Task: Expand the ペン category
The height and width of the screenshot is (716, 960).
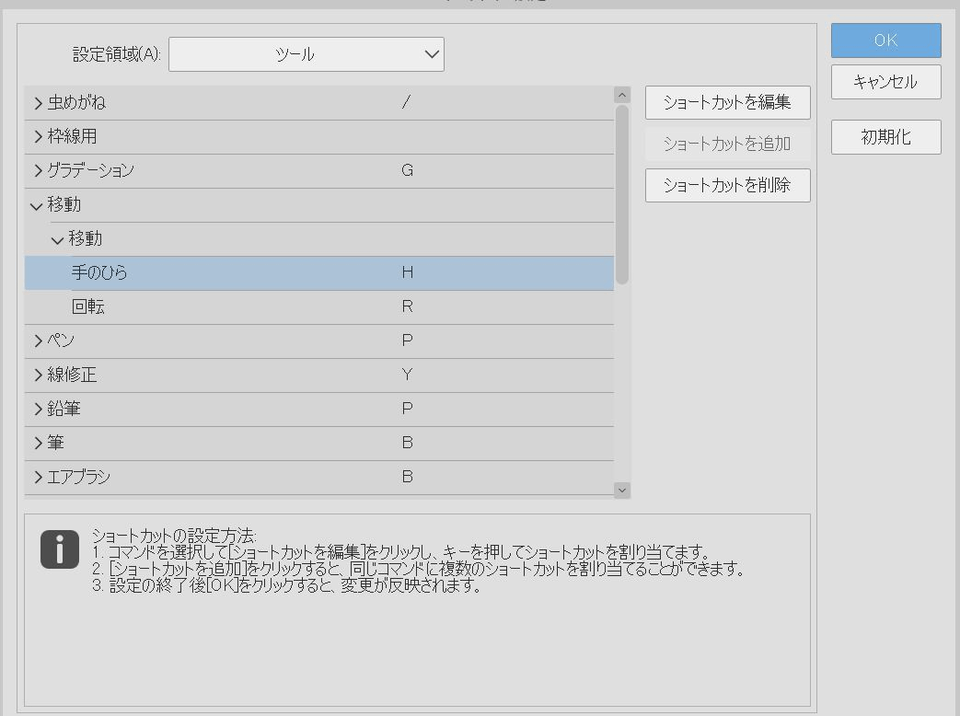Action: pos(37,340)
